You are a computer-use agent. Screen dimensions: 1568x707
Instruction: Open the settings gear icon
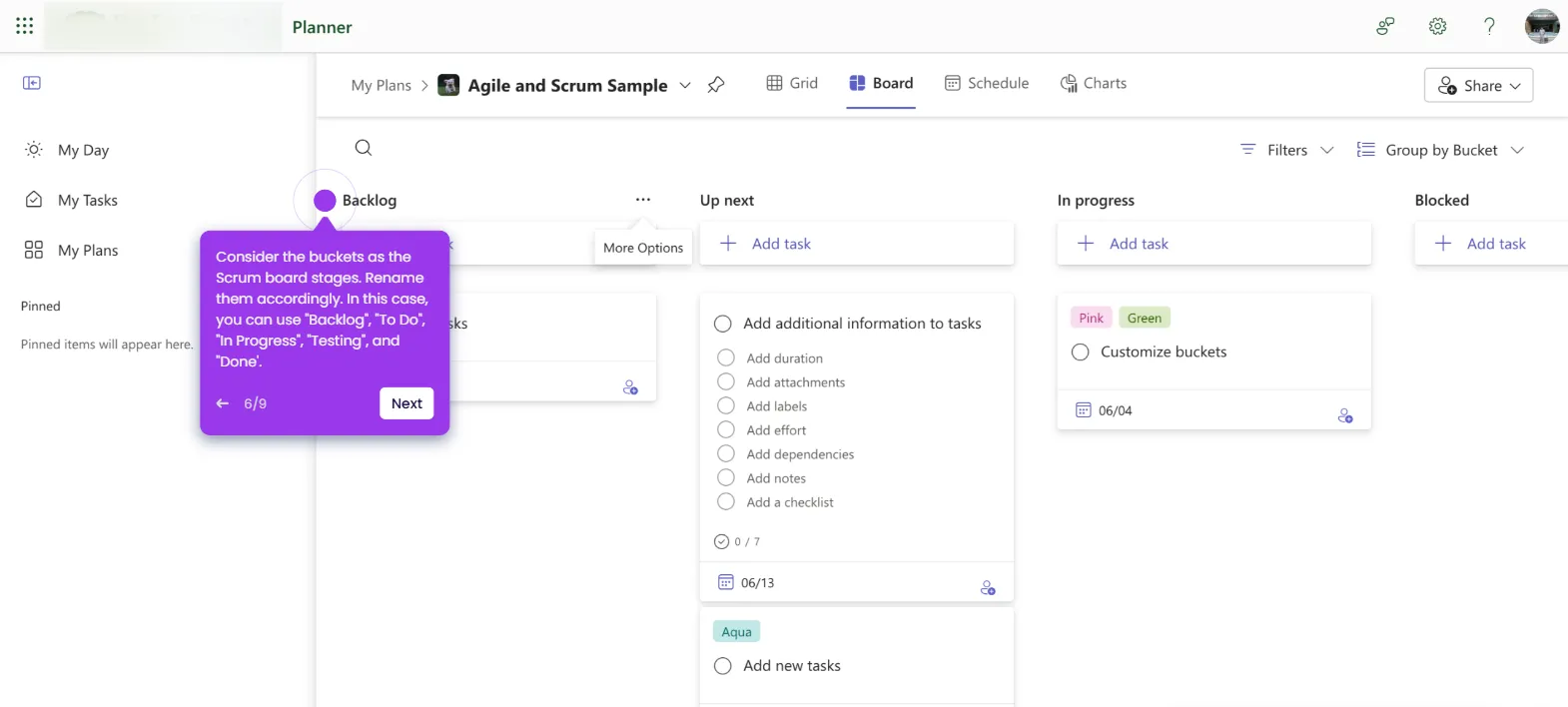click(x=1437, y=27)
